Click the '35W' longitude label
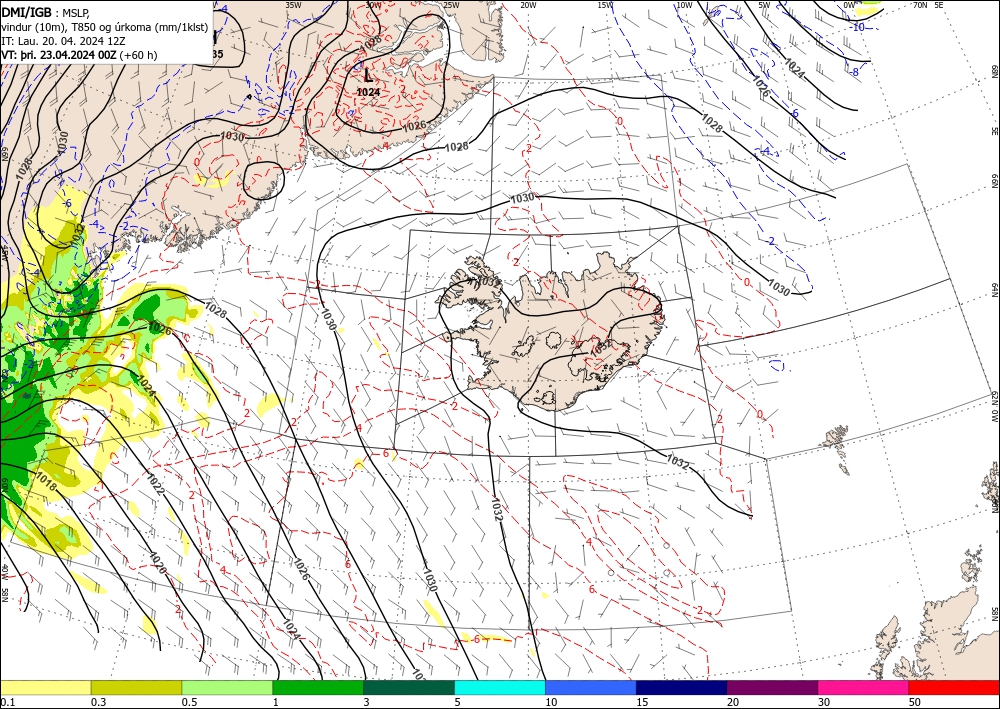This screenshot has width=1000, height=709. click(293, 5)
